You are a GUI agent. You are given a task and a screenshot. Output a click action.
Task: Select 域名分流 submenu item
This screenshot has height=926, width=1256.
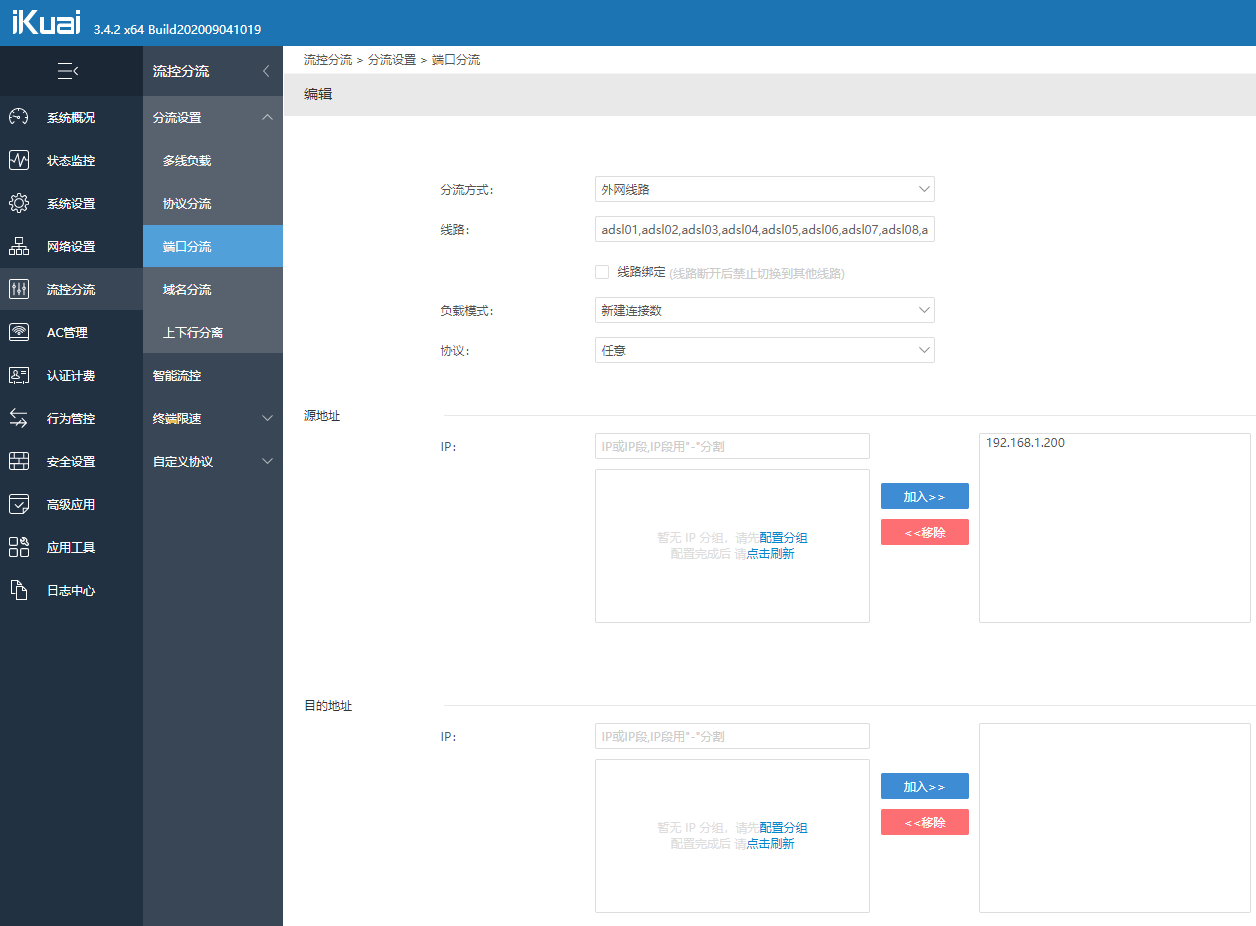click(x=213, y=289)
